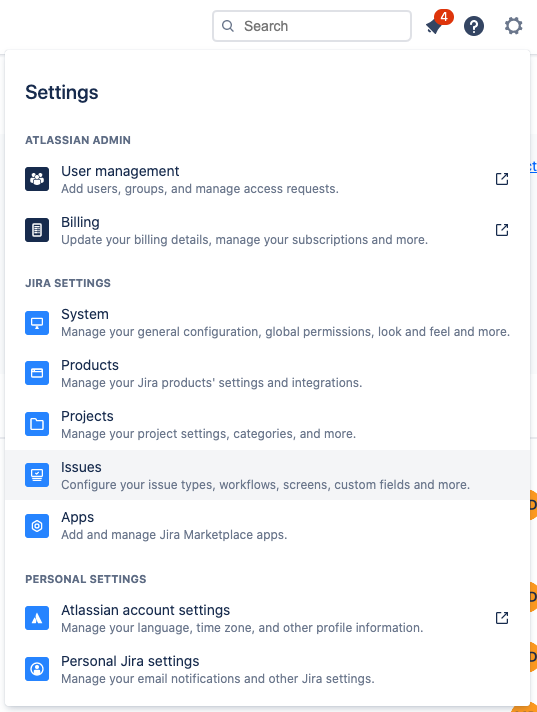Click 'Configure your issue types, workflows' description
The height and width of the screenshot is (712, 537).
coord(266,485)
